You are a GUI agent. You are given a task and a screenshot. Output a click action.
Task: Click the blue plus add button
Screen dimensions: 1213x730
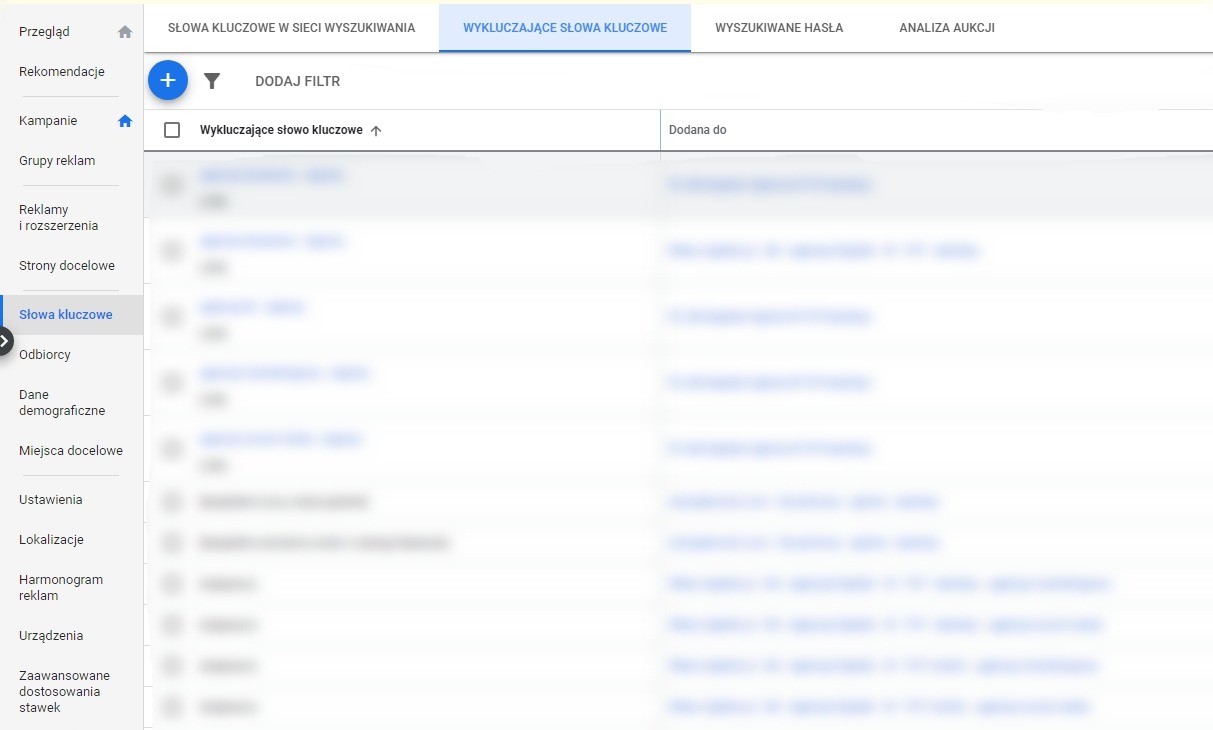168,81
